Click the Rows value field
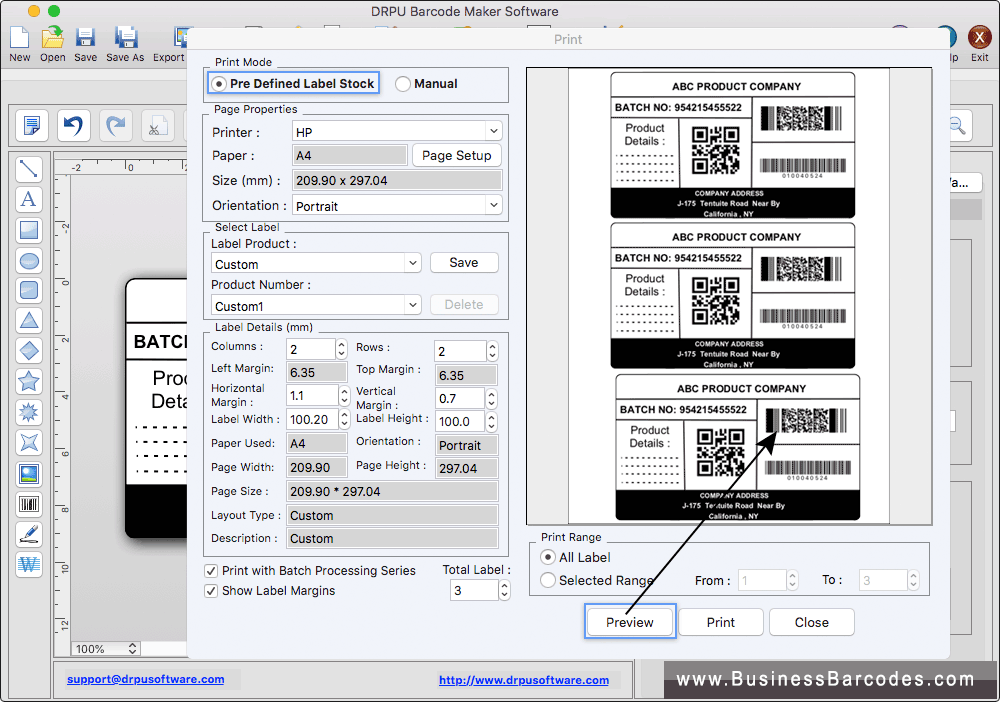Screen dimensions: 1000x702 tap(460, 351)
